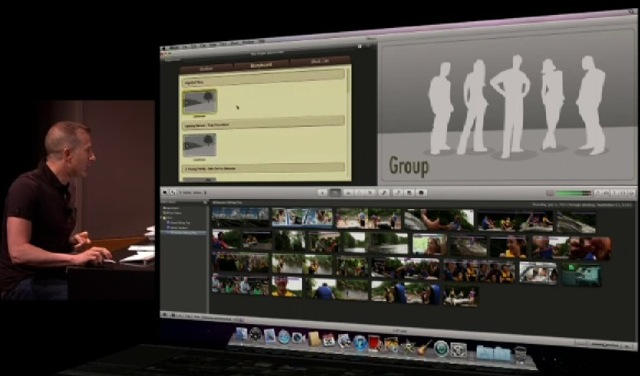Click the reject selection toolbar button
Viewport: 640px width, 376px height.
point(371,193)
